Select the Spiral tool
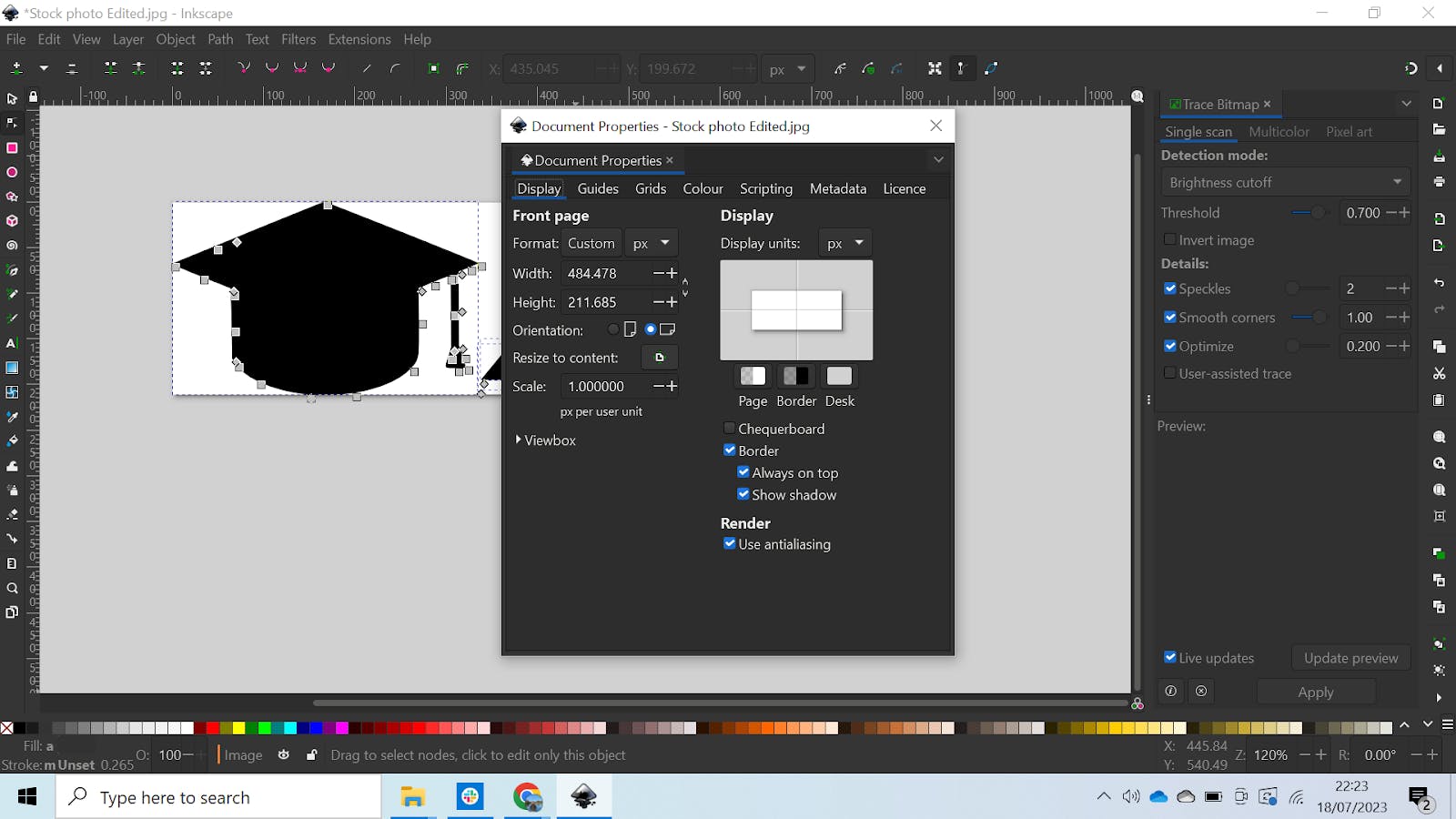Screen dimensions: 1456x819 (12, 246)
